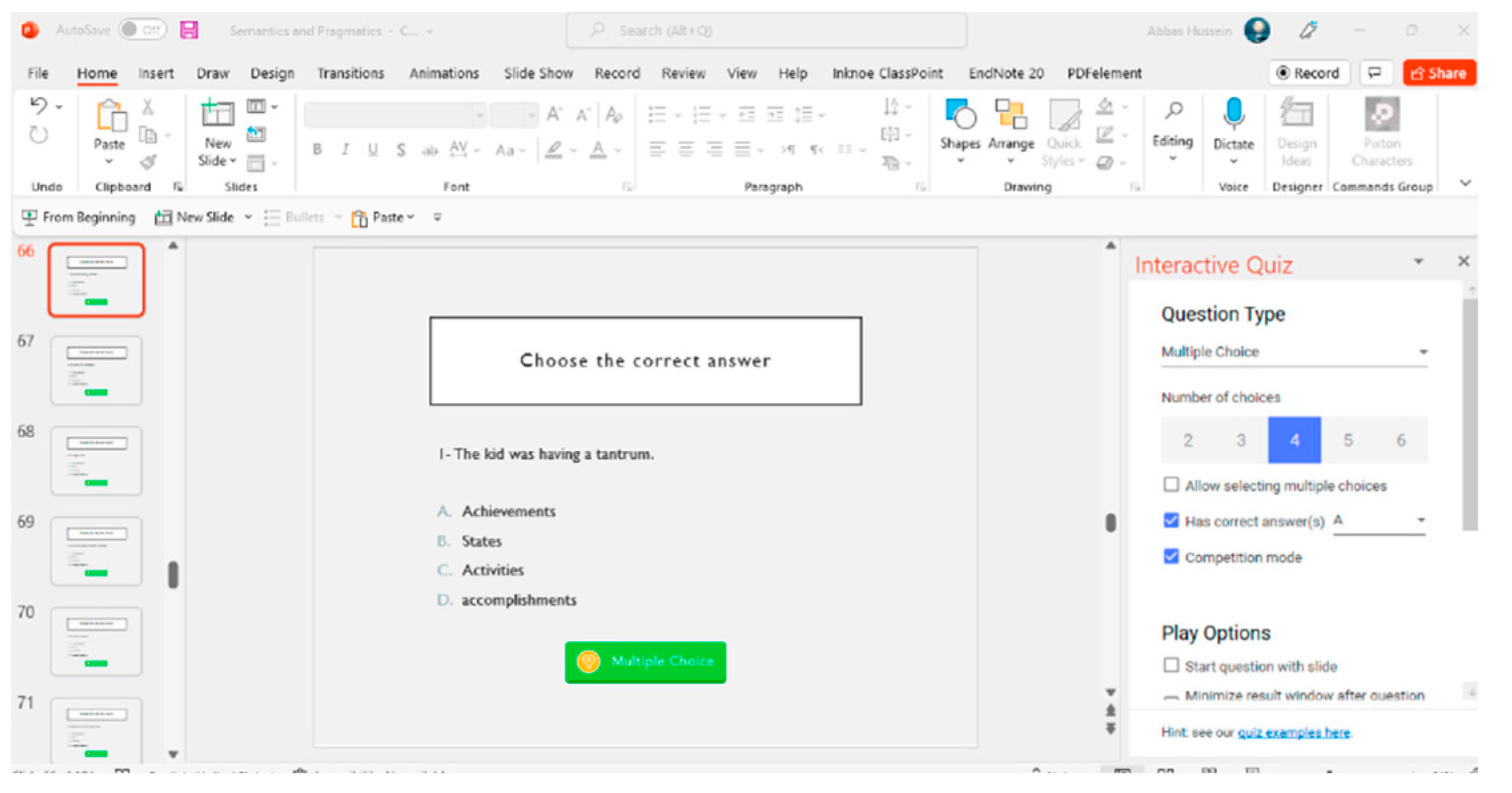
Task: Click the Dictate microphone icon
Action: pyautogui.click(x=1233, y=114)
